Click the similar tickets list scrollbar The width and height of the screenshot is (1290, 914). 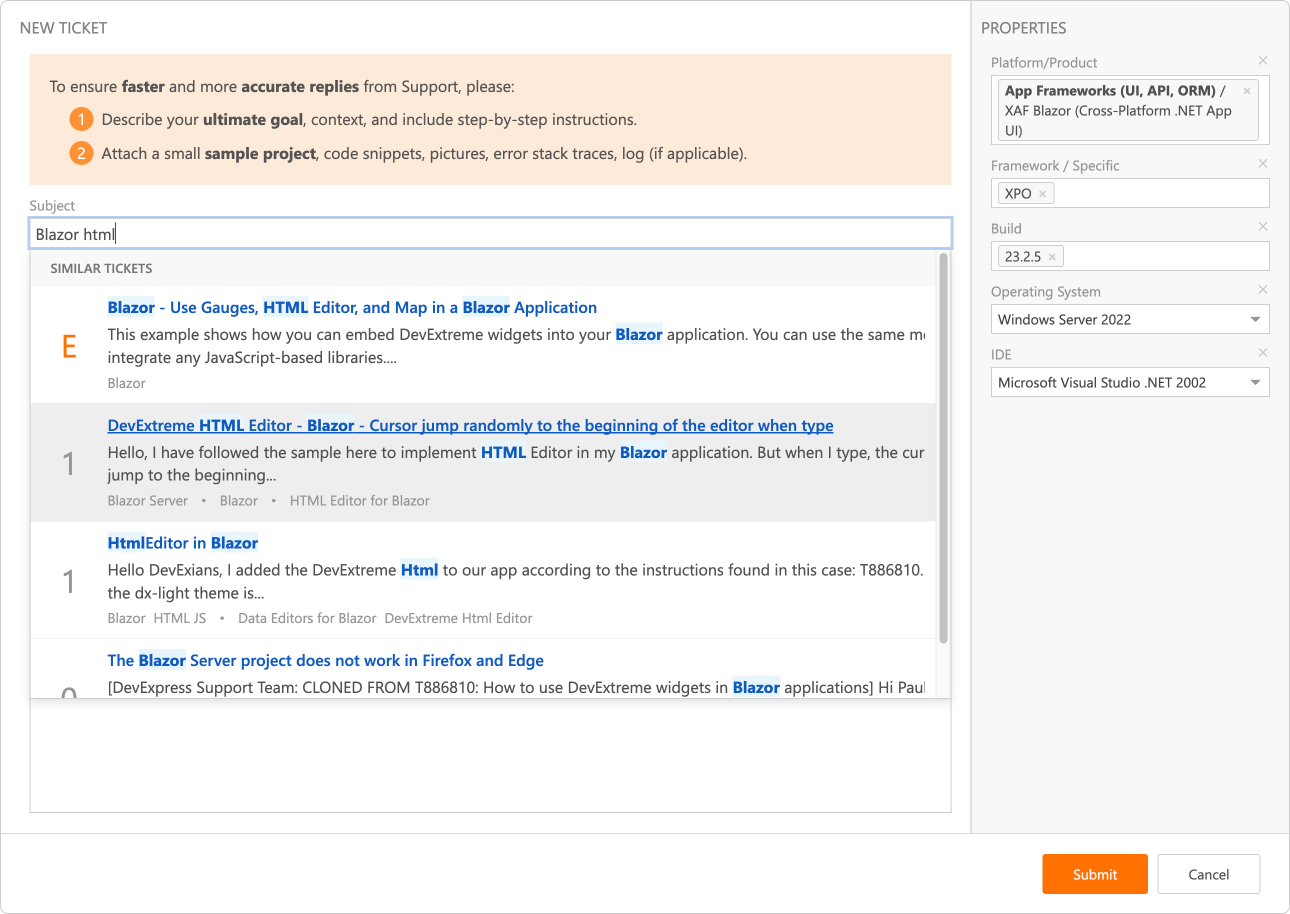[943, 448]
